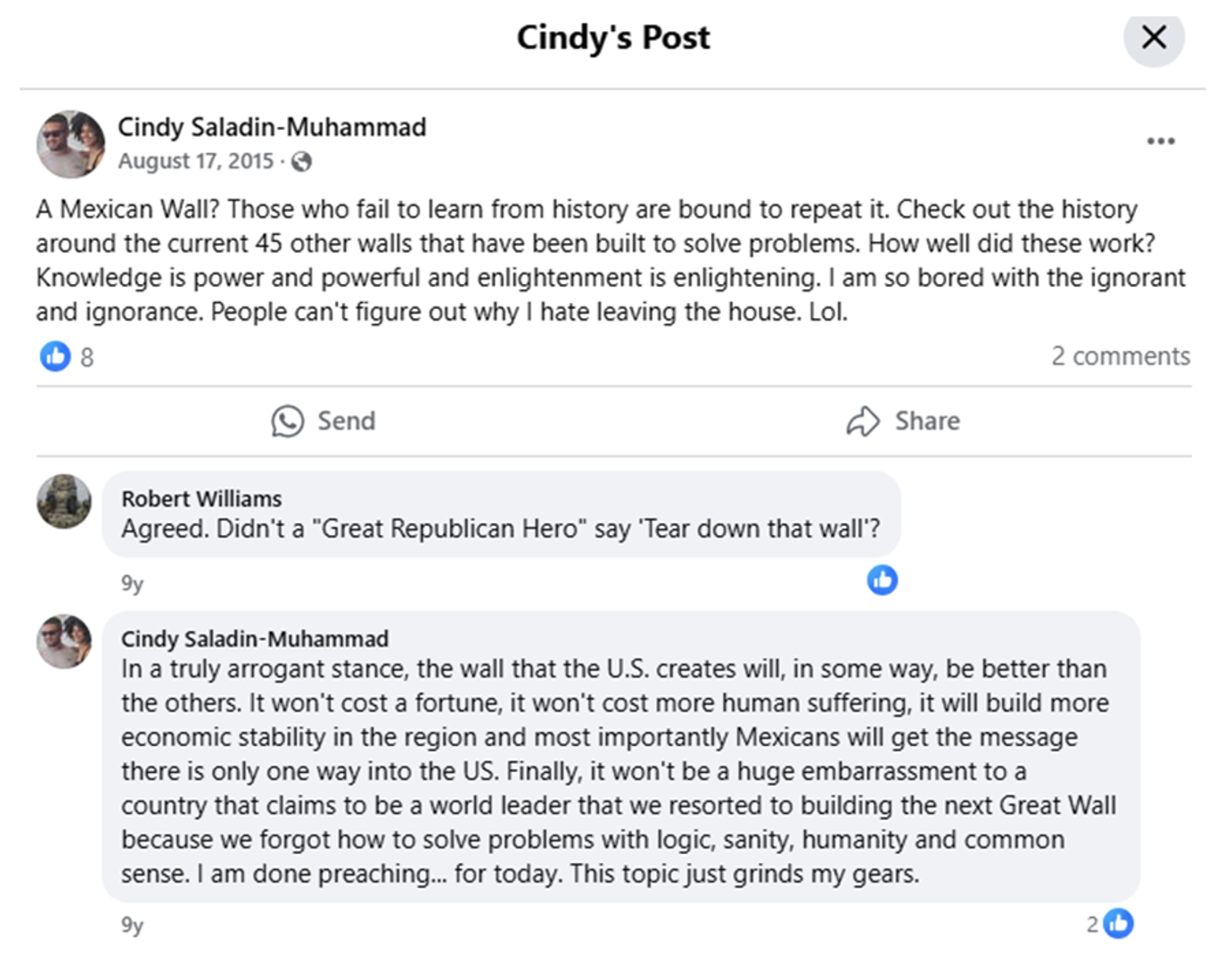The image size is (1222, 980).
Task: Open Cindy's profile picture on the post
Action: [x=71, y=144]
